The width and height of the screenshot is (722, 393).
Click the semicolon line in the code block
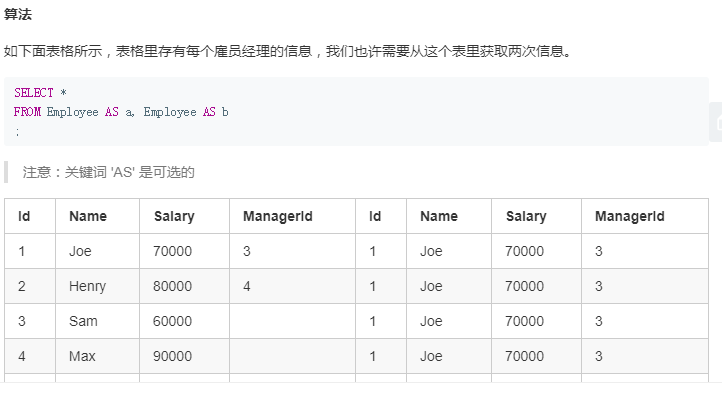point(17,132)
